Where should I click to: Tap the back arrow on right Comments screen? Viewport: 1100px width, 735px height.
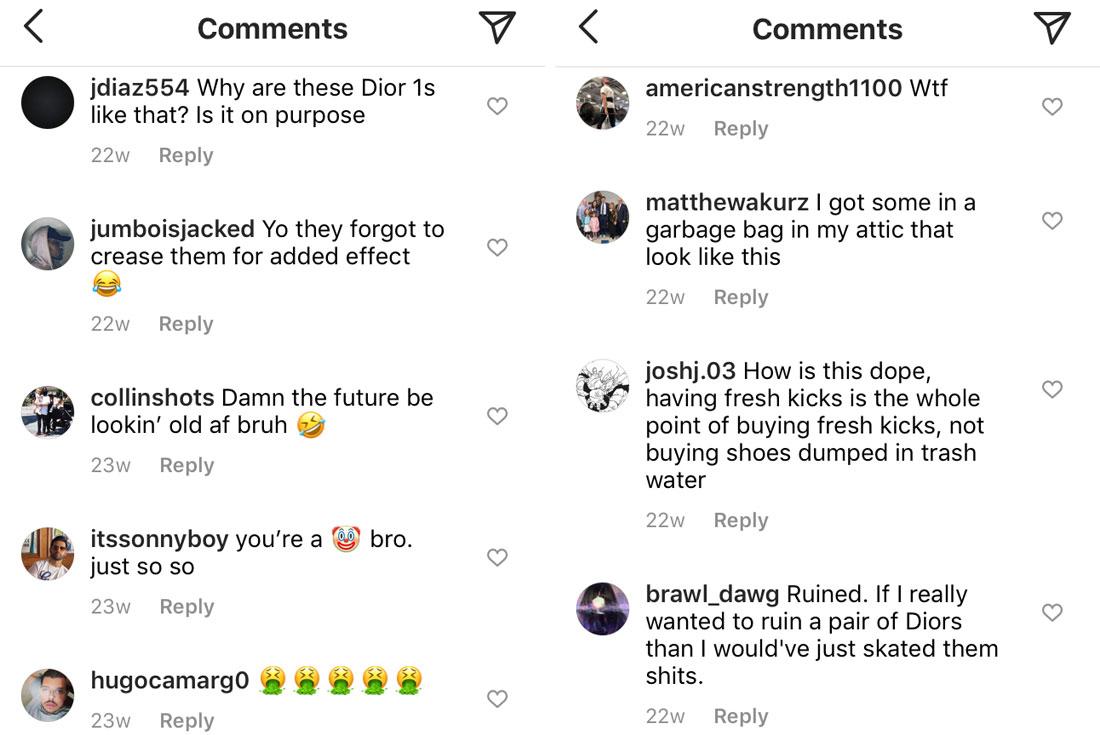tap(588, 28)
